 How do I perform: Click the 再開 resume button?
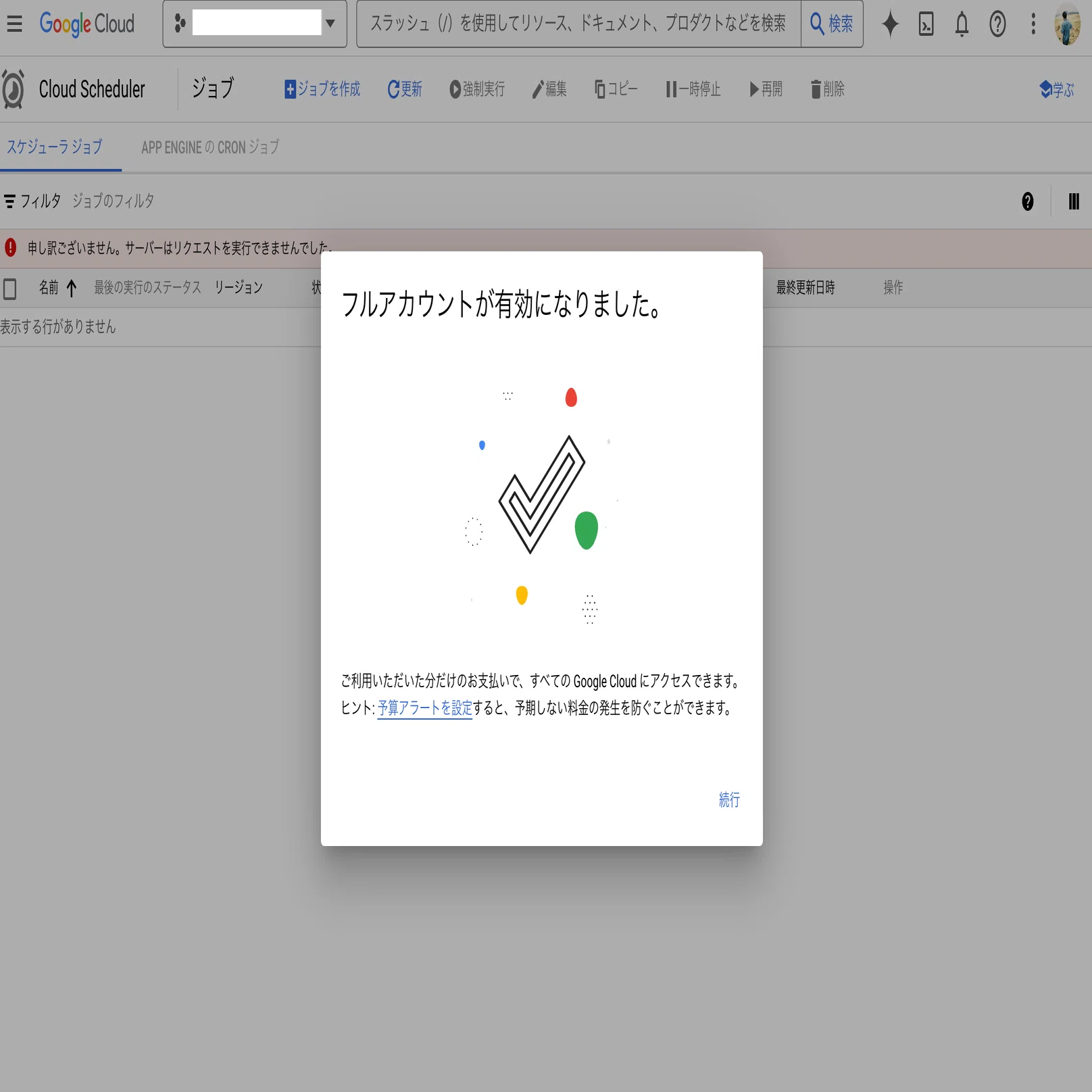[766, 89]
